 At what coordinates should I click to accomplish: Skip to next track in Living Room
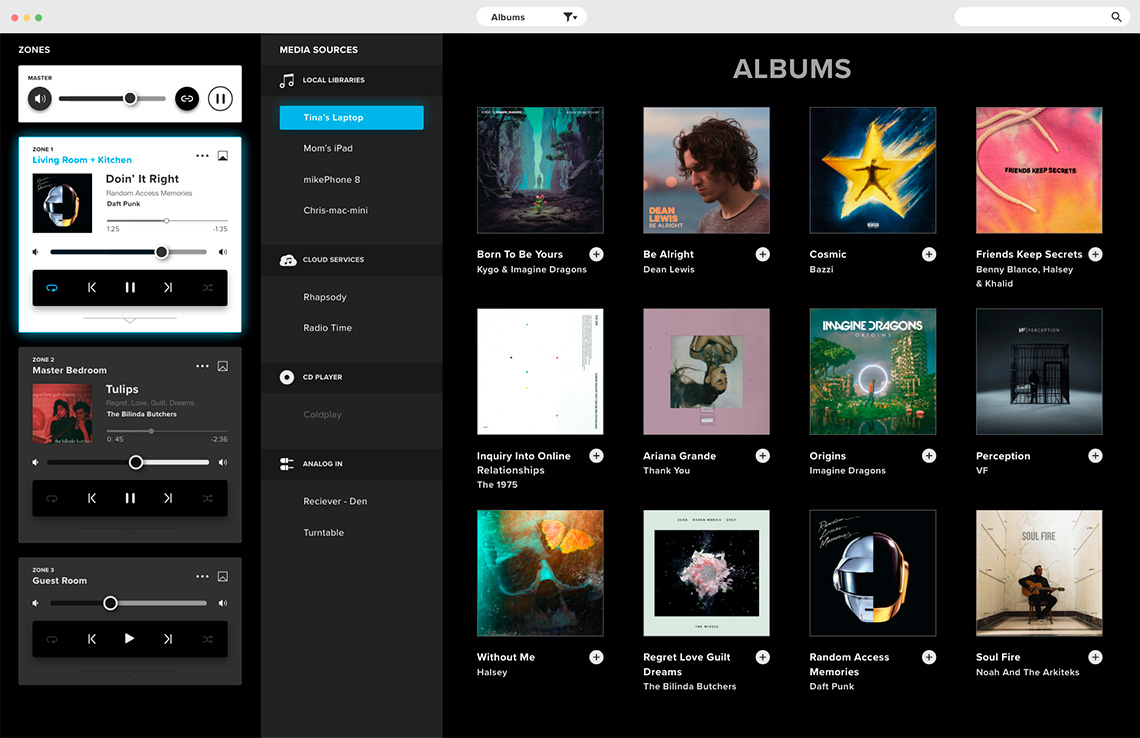pyautogui.click(x=168, y=288)
